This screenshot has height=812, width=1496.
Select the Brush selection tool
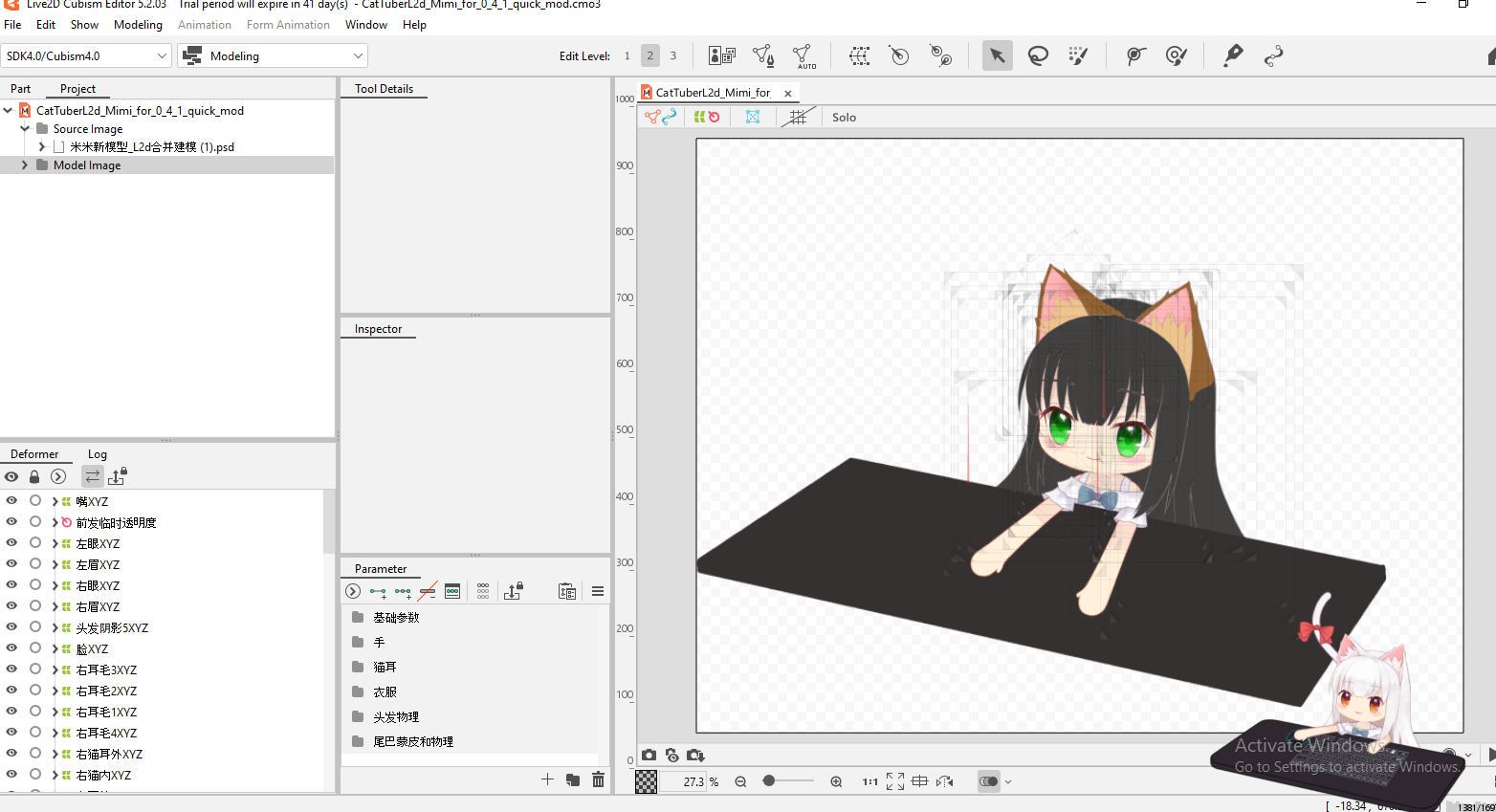pyautogui.click(x=1079, y=55)
